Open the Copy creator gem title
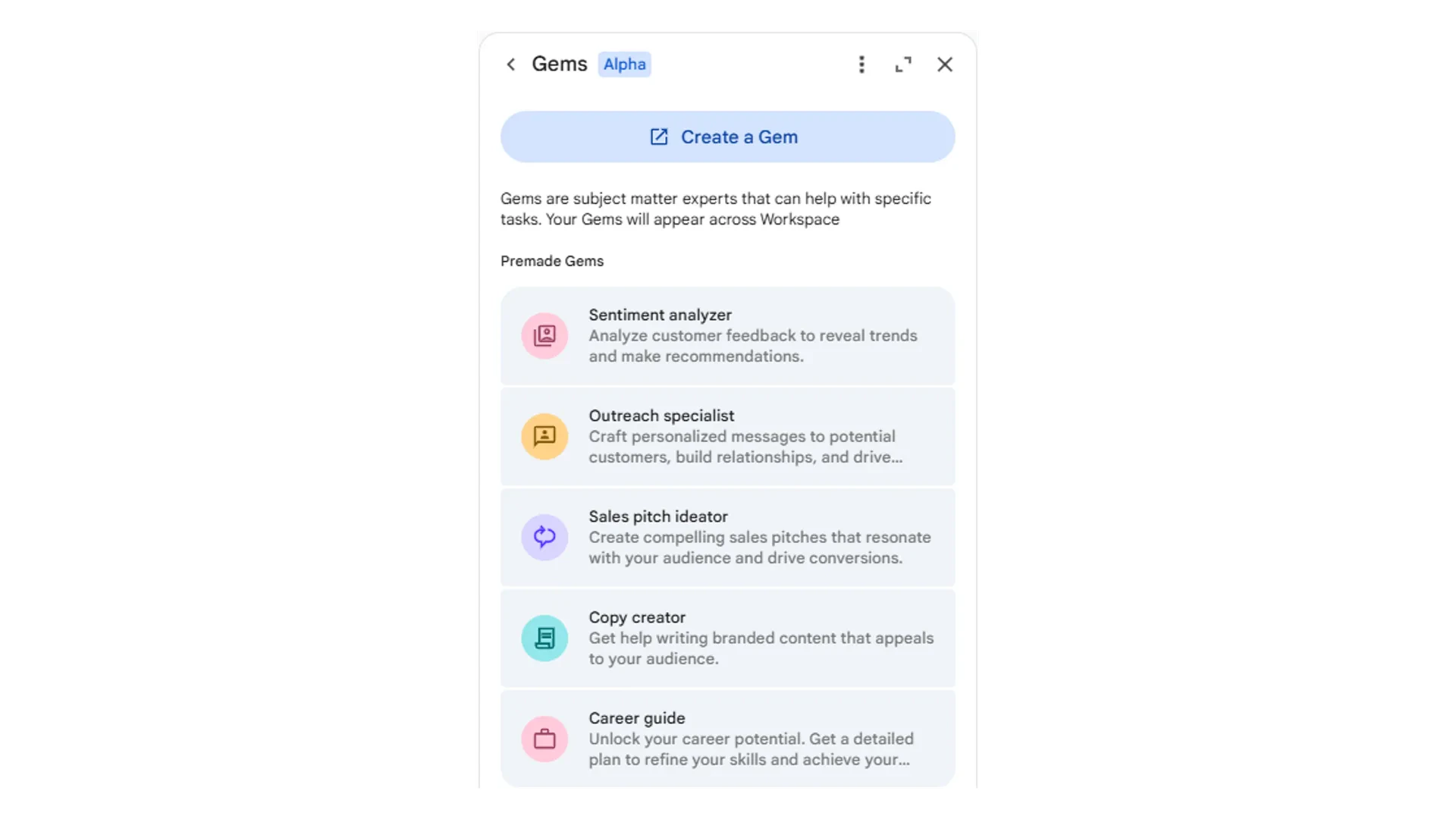 pos(637,617)
